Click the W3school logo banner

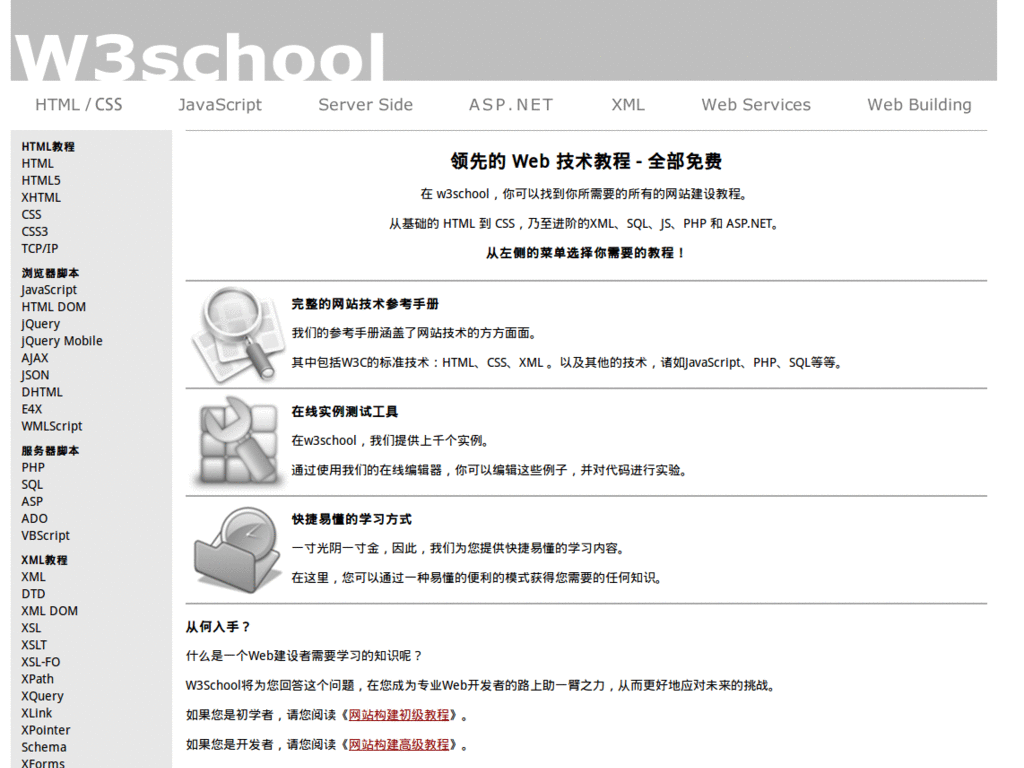coord(504,40)
